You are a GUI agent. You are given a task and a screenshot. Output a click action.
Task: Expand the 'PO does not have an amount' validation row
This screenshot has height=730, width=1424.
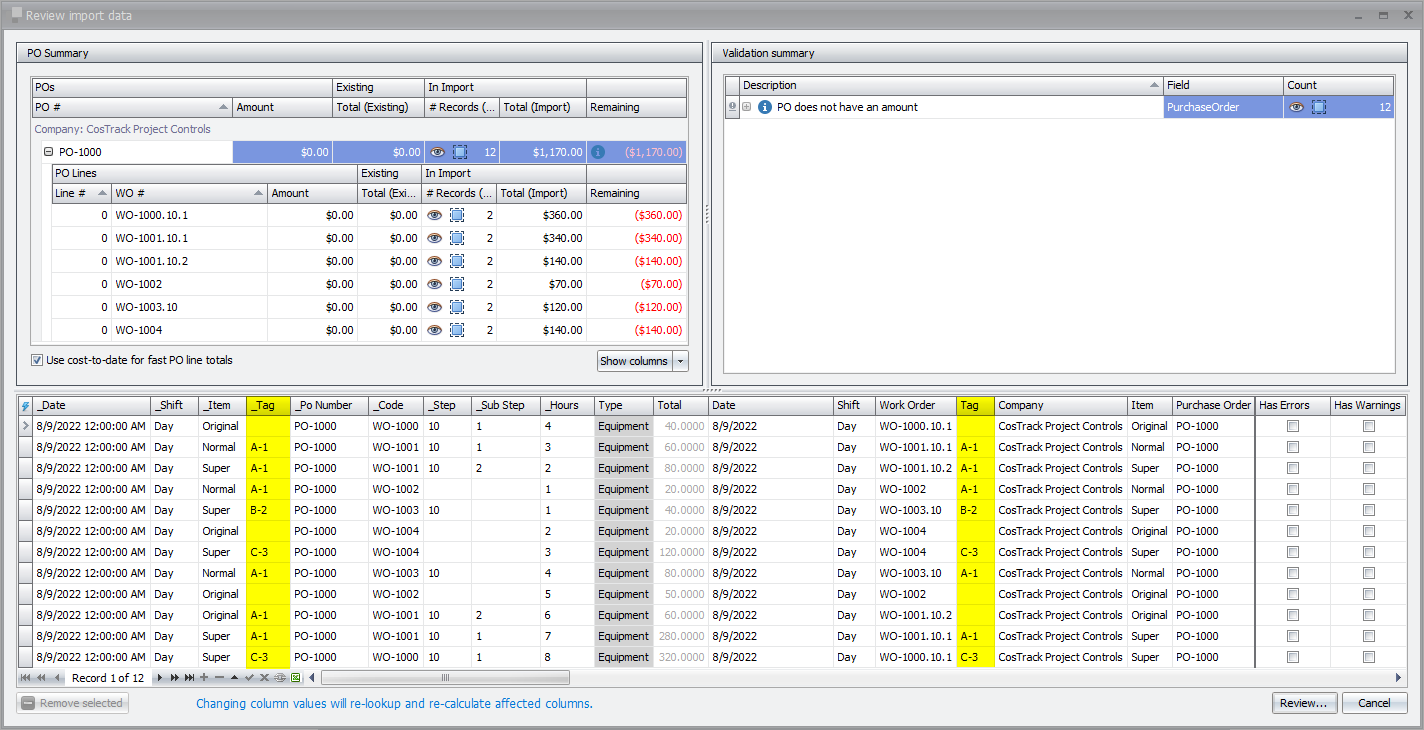tap(747, 107)
